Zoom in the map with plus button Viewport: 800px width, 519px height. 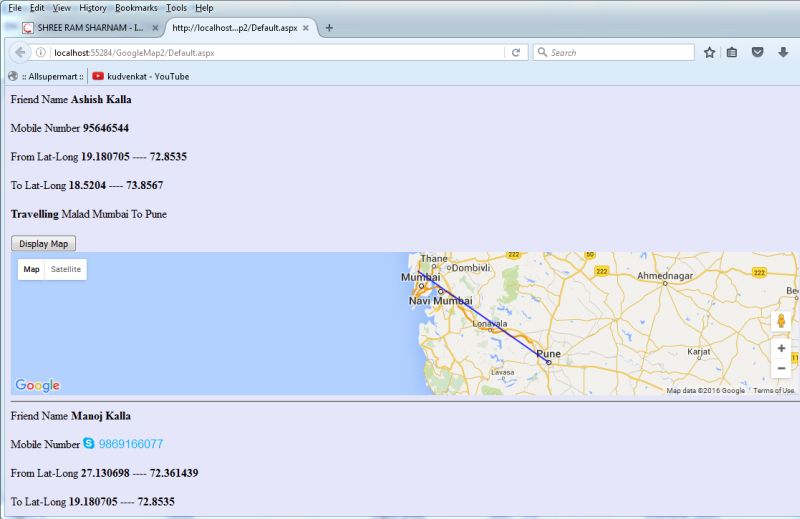click(781, 349)
